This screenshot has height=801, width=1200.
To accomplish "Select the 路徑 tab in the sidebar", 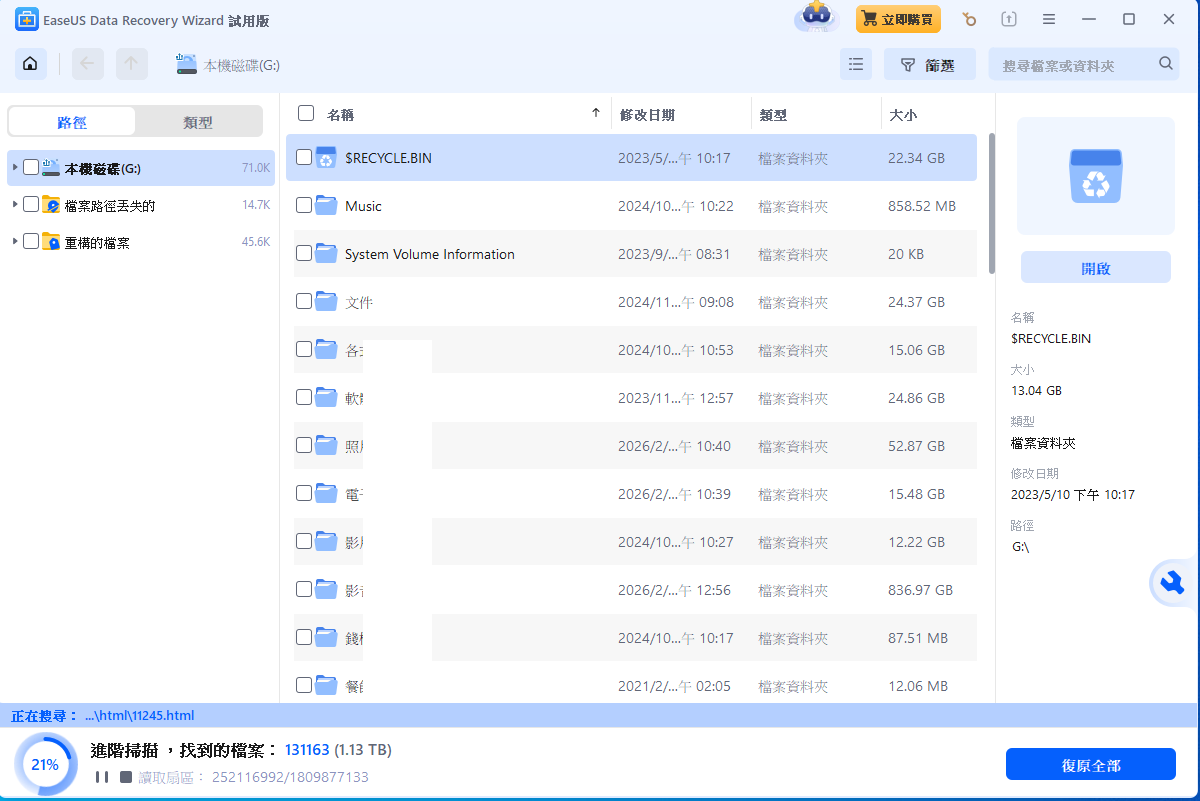I will pos(71,121).
